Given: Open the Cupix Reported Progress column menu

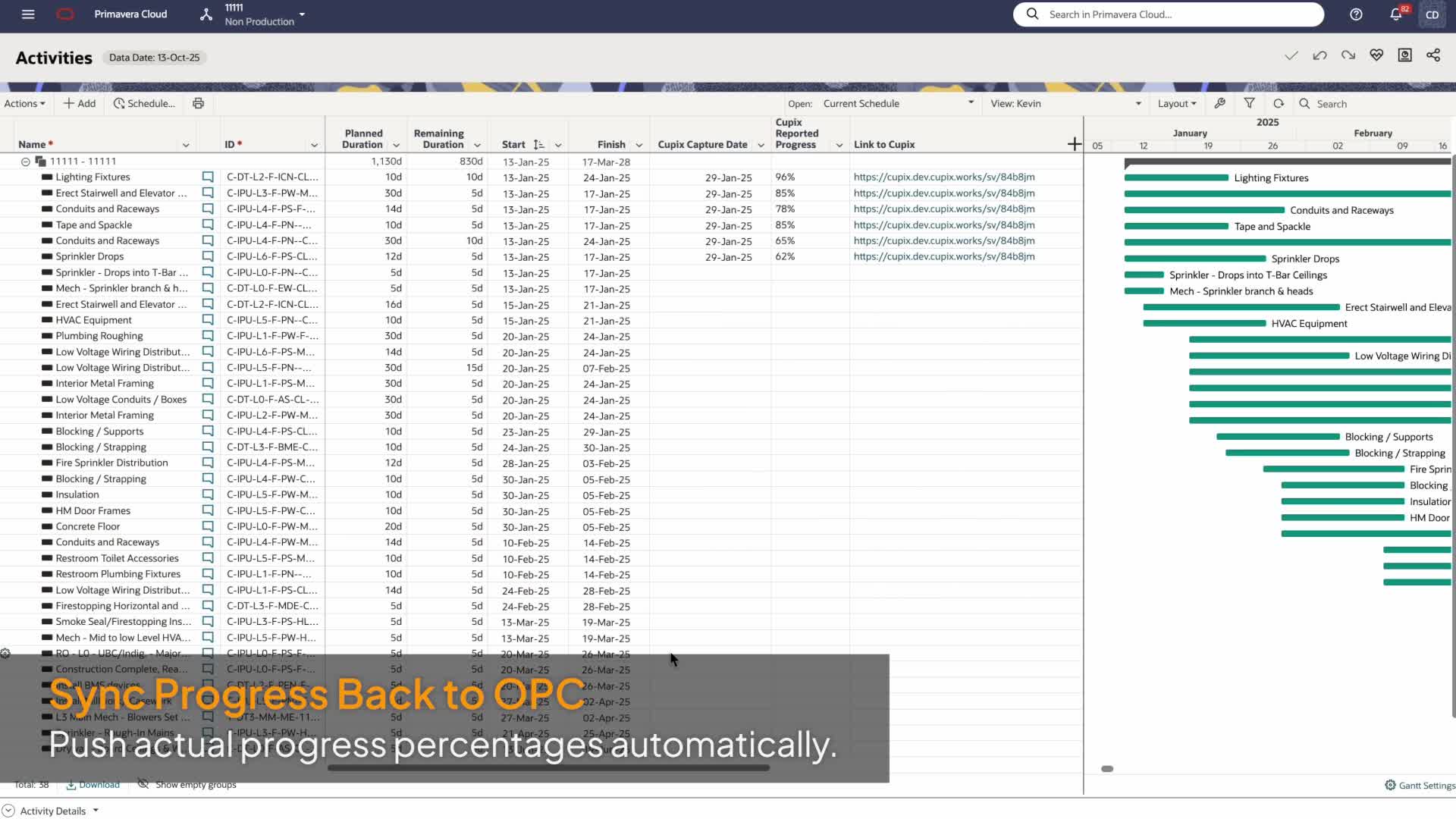Looking at the screenshot, I should pos(839,145).
